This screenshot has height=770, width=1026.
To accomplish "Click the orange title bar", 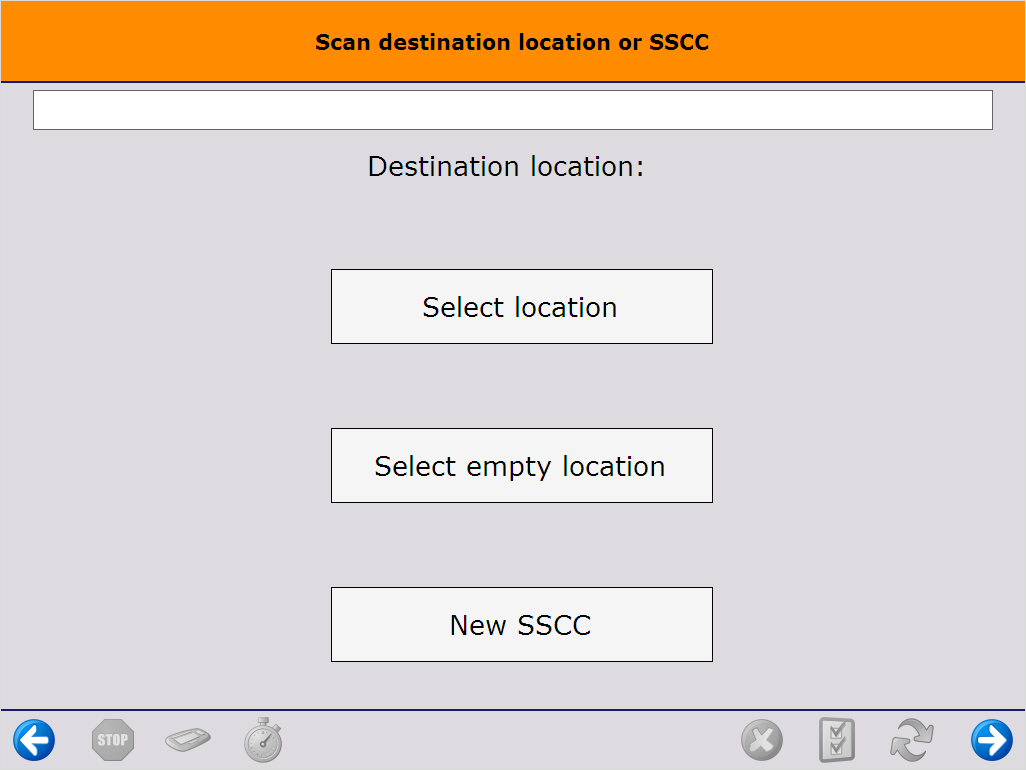I will click(512, 42).
